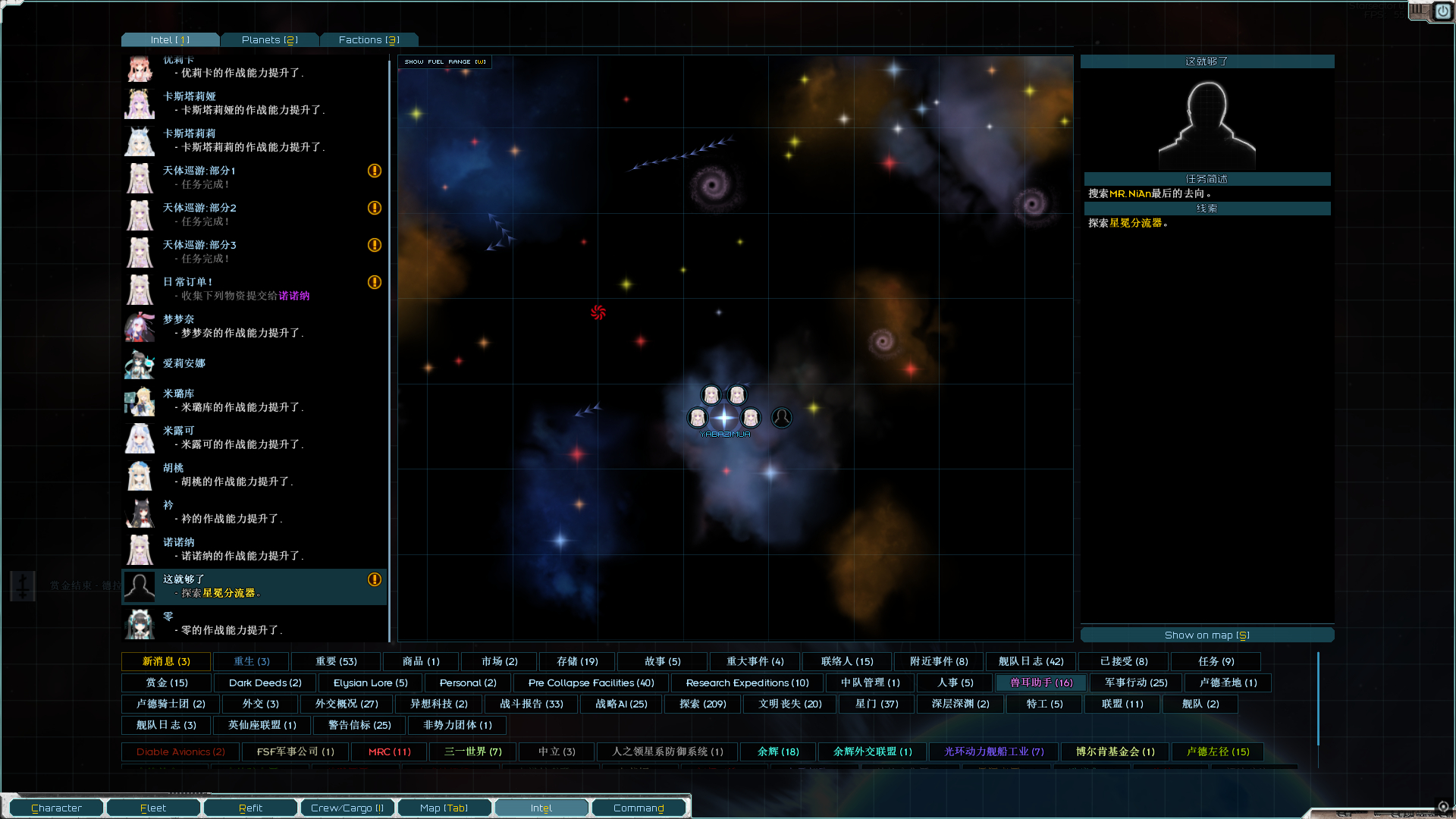
Task: Click the exclamation icon on the 日常订单 entry
Action: pos(375,282)
